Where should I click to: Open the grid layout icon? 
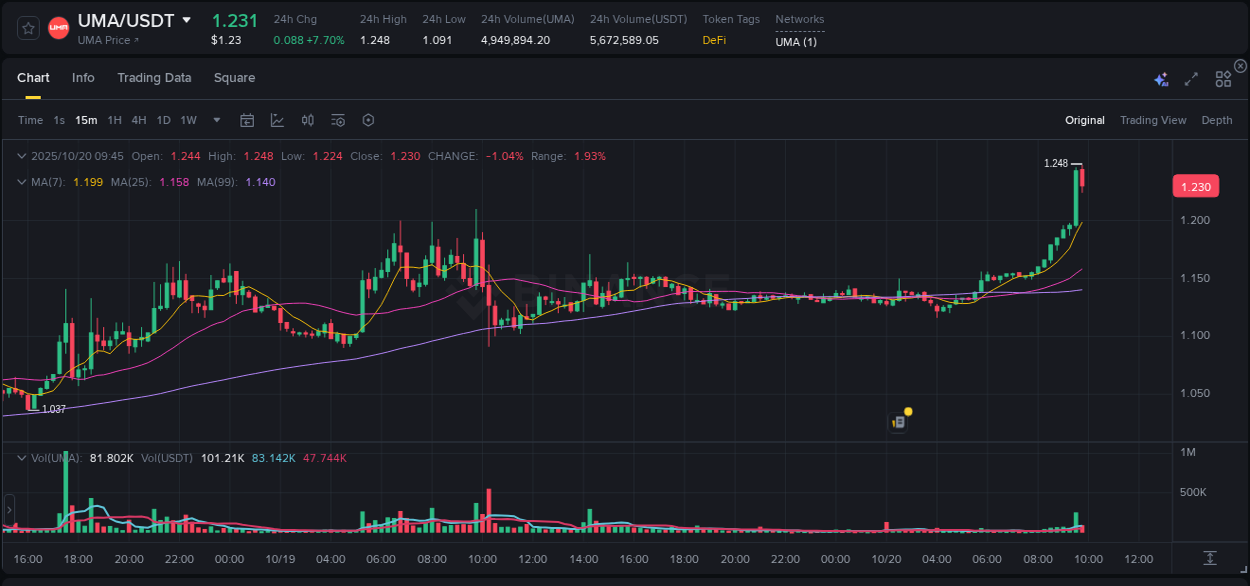coord(1223,78)
